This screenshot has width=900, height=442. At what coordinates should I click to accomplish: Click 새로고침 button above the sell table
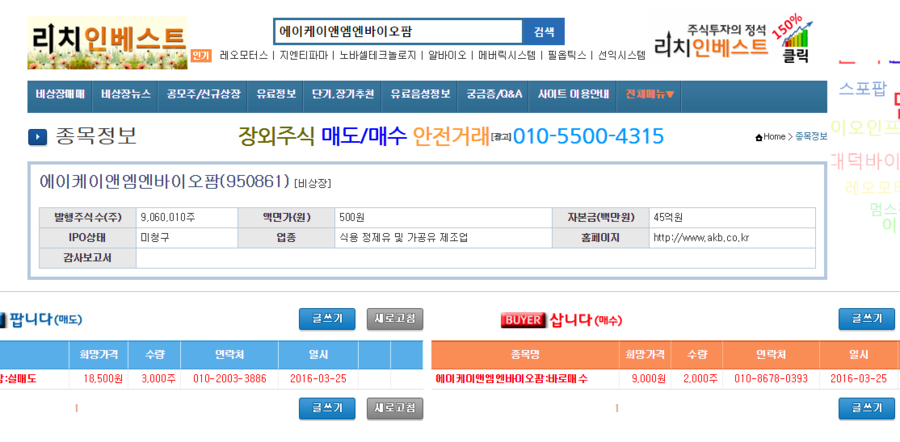(395, 319)
